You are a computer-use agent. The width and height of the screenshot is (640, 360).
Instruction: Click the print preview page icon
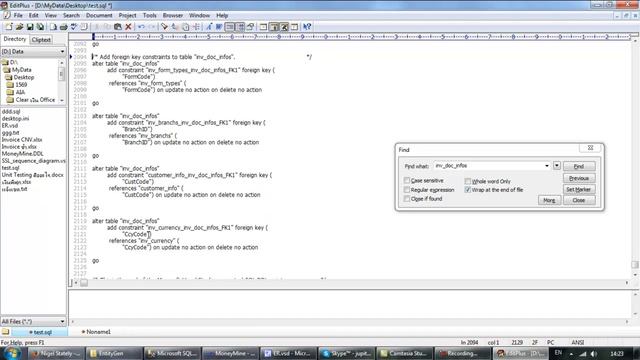(x=53, y=27)
